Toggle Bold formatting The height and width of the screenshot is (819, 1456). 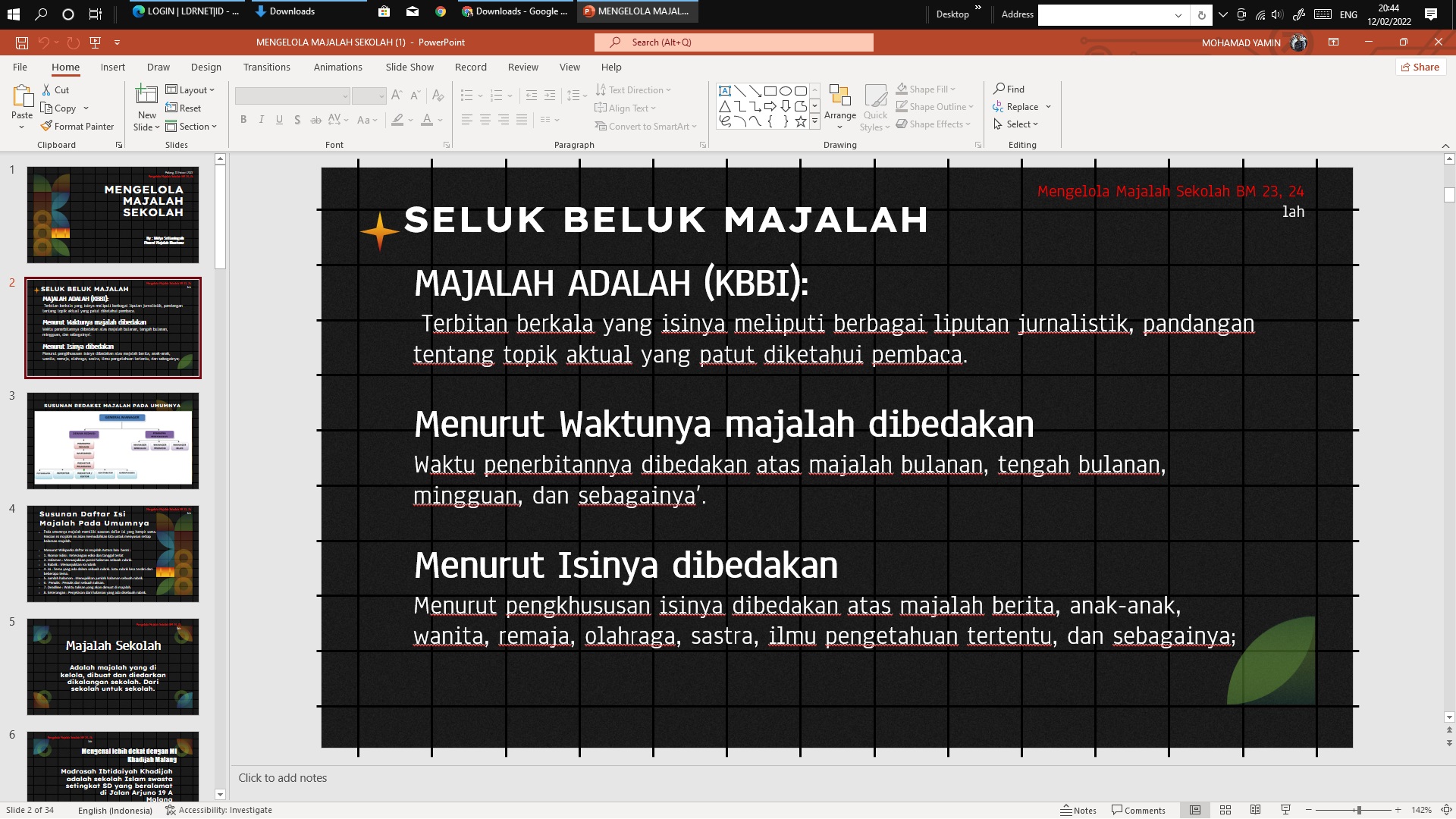tap(243, 120)
